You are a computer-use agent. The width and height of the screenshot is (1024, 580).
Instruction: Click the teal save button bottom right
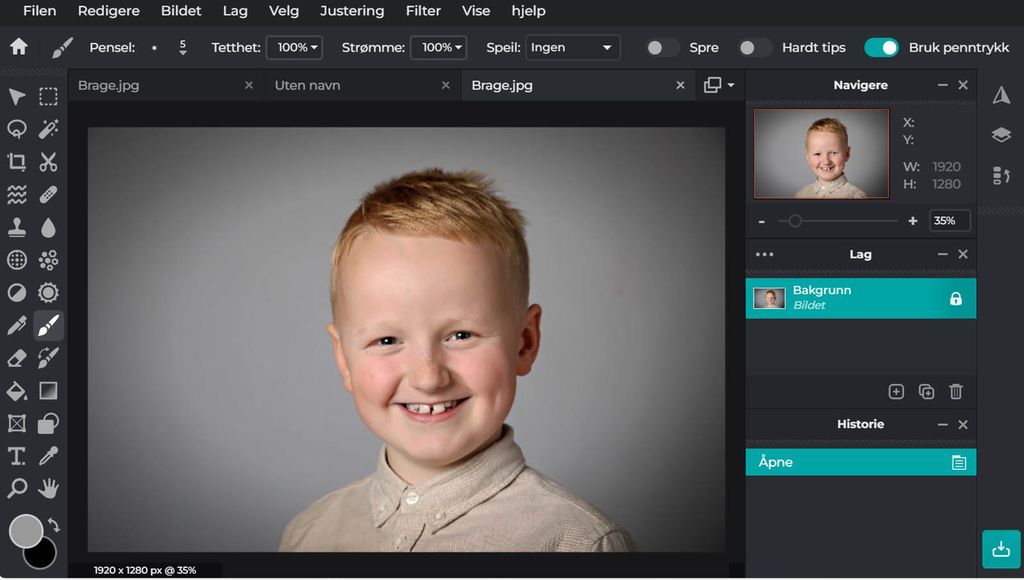click(1001, 548)
